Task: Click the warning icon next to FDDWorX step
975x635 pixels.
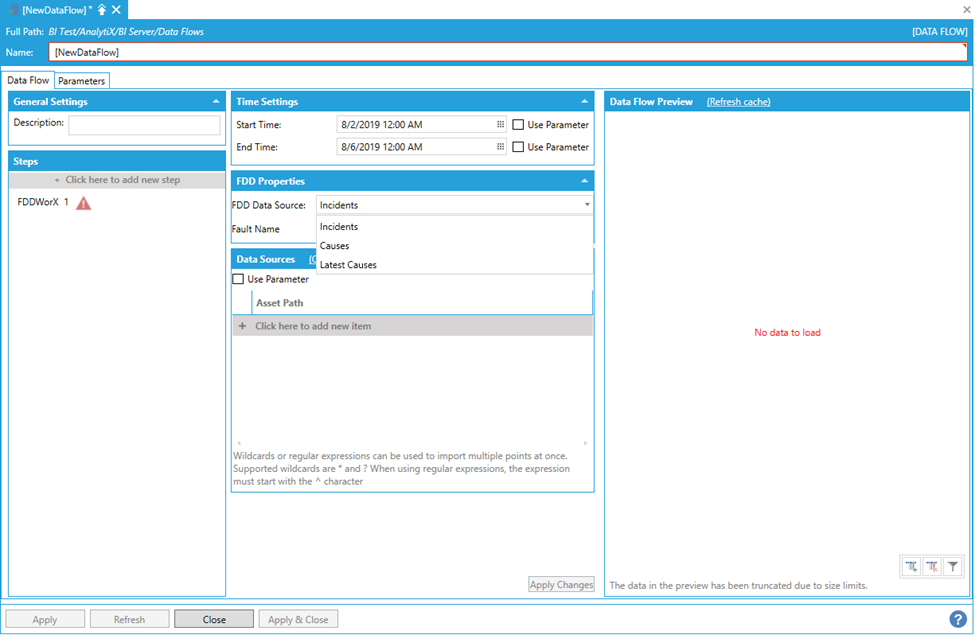Action: click(x=84, y=203)
